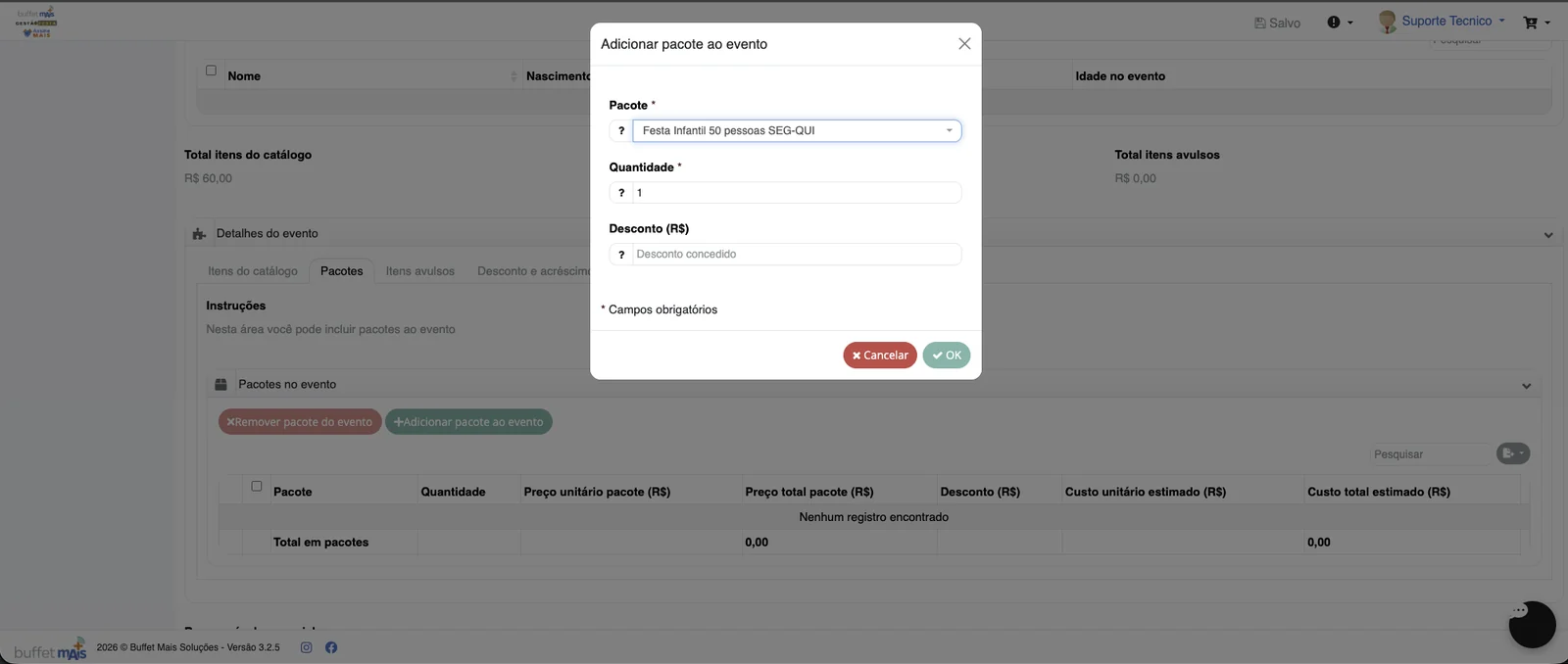1568x664 pixels.
Task: Open the export dropdown next to Pesquisar
Action: click(1513, 453)
